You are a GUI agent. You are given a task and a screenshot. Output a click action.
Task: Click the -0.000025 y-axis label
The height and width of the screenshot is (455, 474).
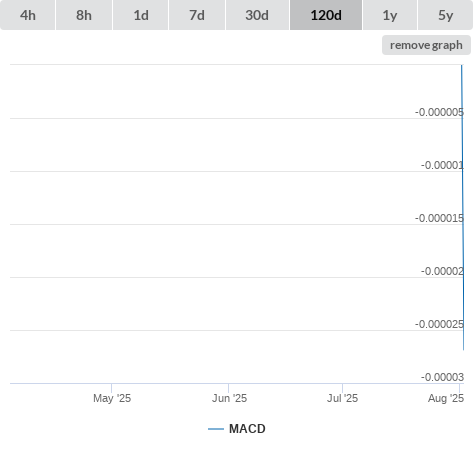coord(439,324)
